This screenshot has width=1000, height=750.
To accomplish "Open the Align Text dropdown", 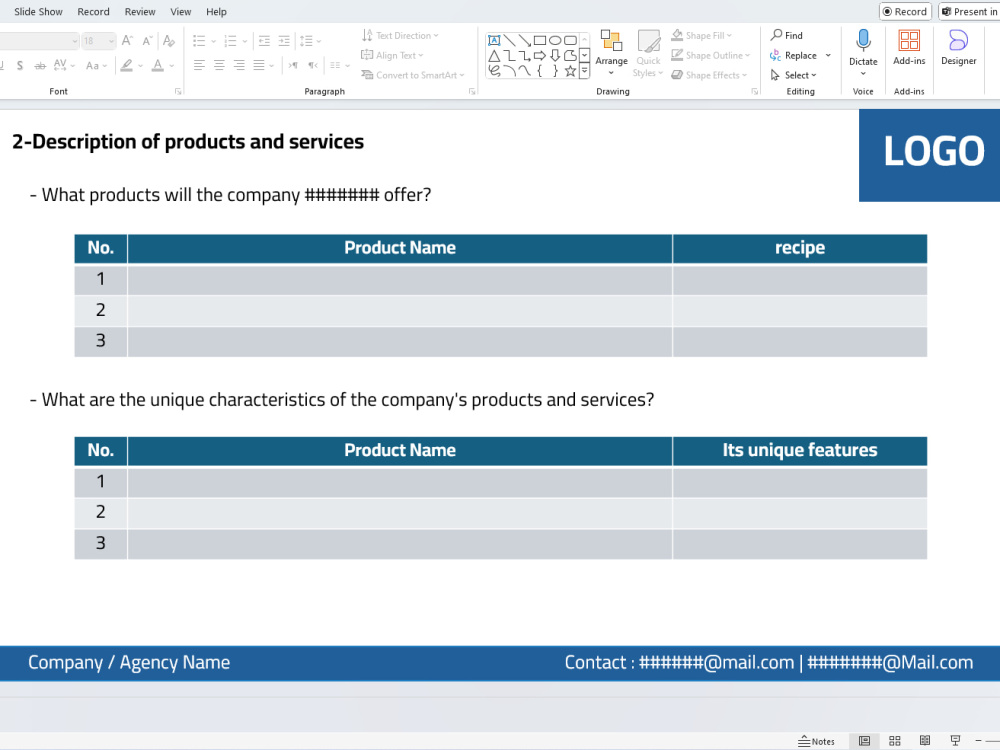I will (x=392, y=55).
